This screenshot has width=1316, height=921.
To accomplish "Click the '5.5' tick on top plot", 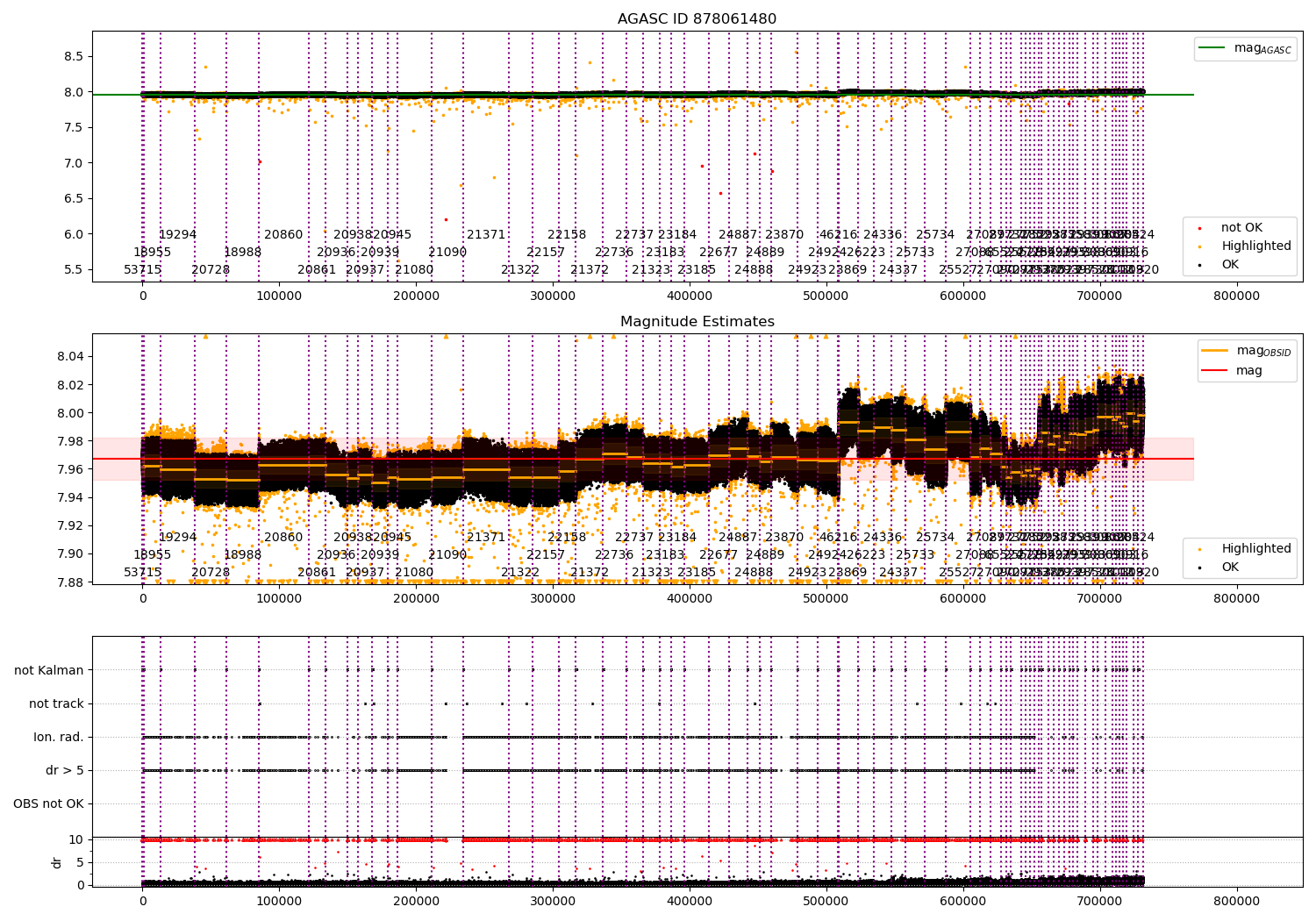I will pyautogui.click(x=74, y=269).
